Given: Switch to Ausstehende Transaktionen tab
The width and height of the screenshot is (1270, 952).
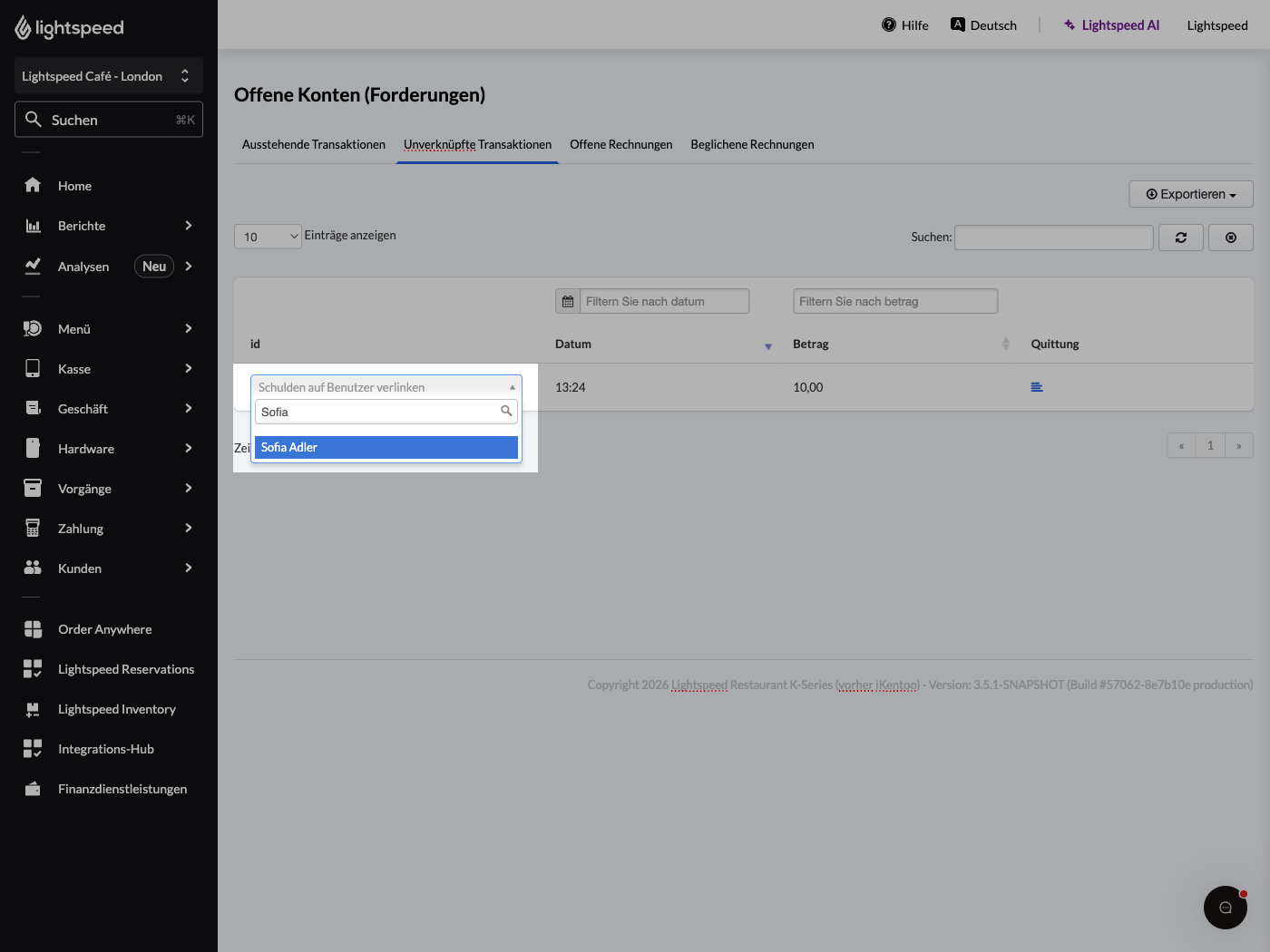Looking at the screenshot, I should pyautogui.click(x=314, y=144).
